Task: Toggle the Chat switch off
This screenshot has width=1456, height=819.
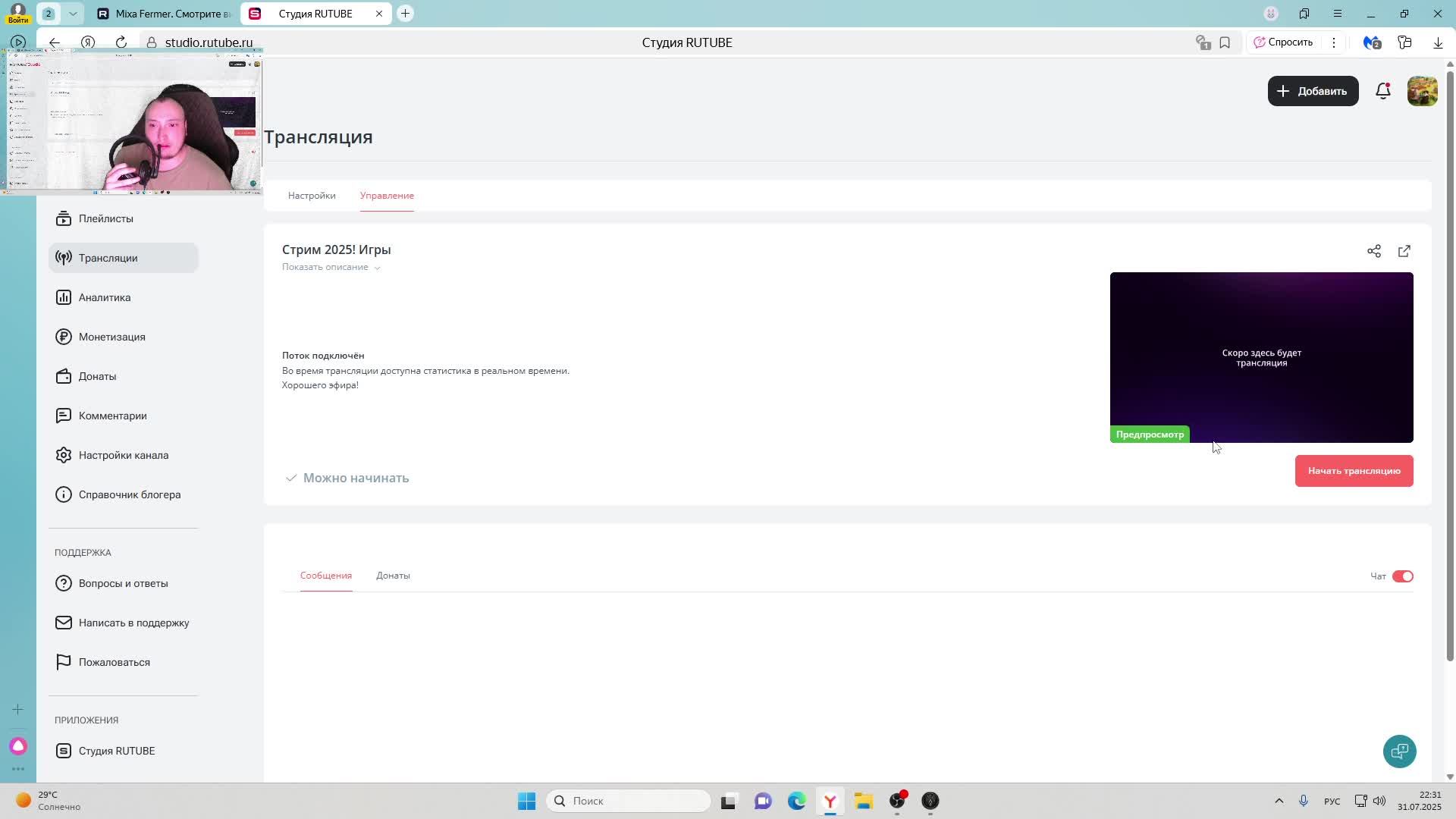Action: [1402, 576]
